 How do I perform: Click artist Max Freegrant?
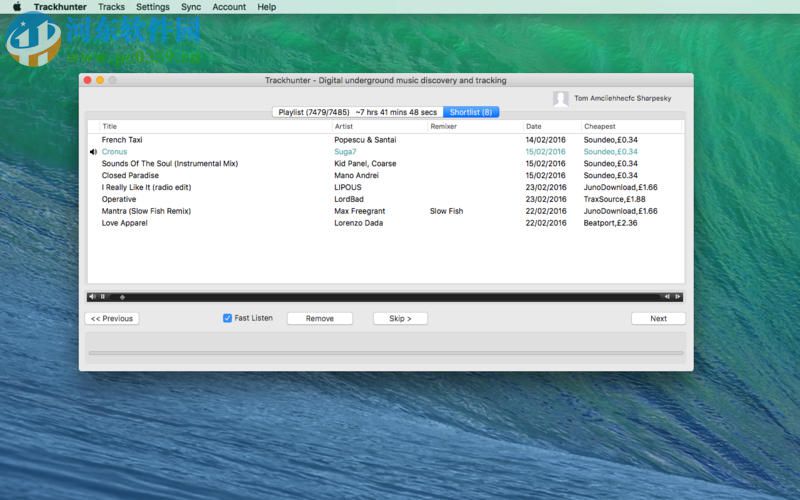(359, 211)
